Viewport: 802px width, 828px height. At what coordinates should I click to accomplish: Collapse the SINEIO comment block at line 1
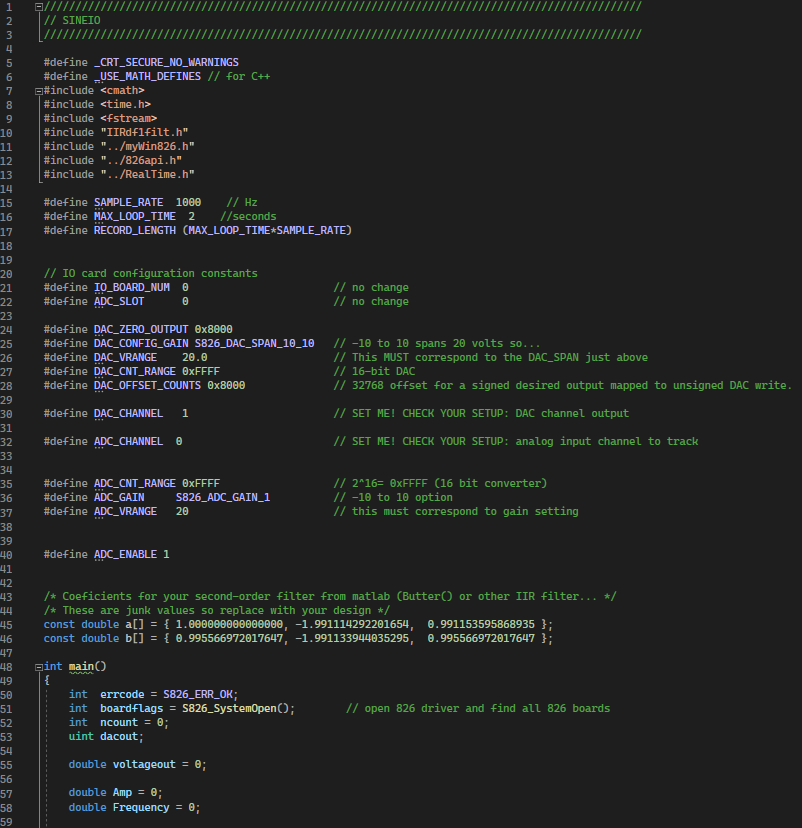(38, 6)
